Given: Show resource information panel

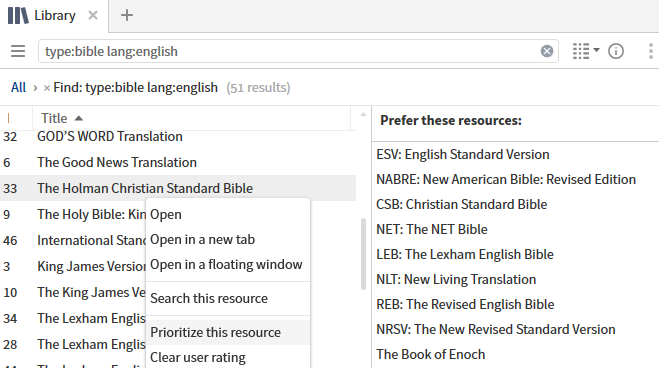Looking at the screenshot, I should (x=616, y=51).
